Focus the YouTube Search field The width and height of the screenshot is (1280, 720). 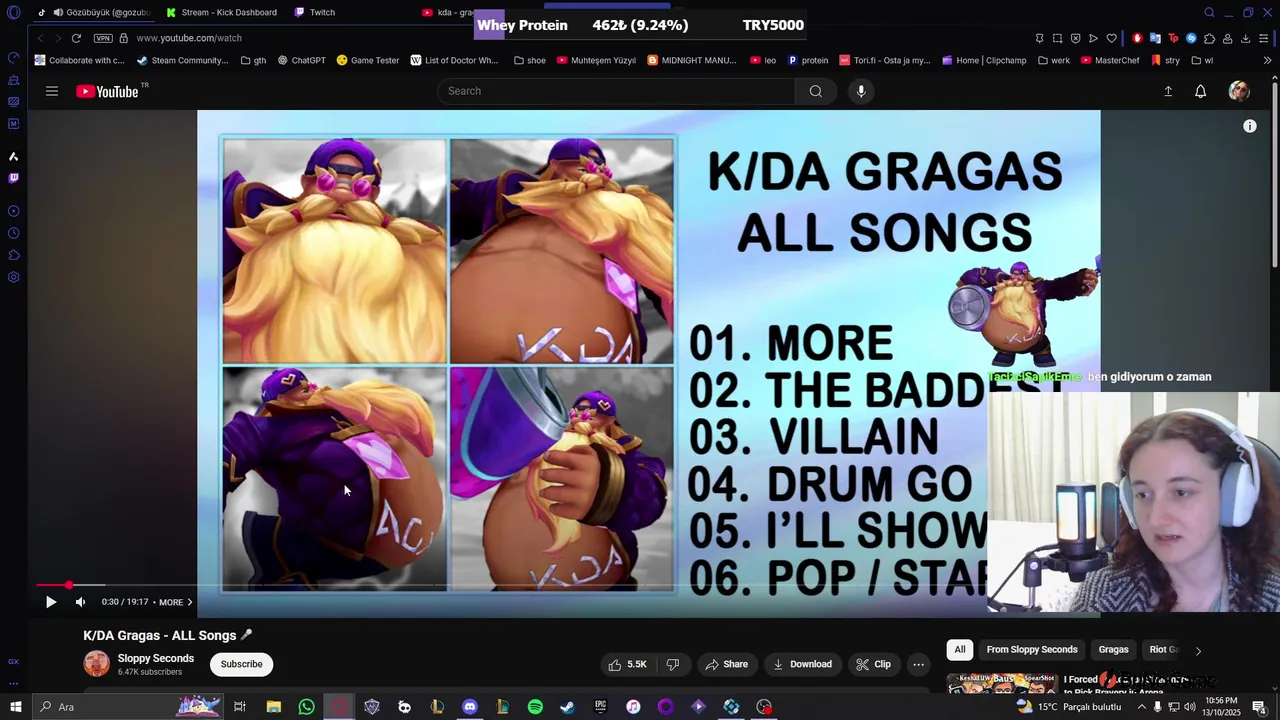(616, 91)
